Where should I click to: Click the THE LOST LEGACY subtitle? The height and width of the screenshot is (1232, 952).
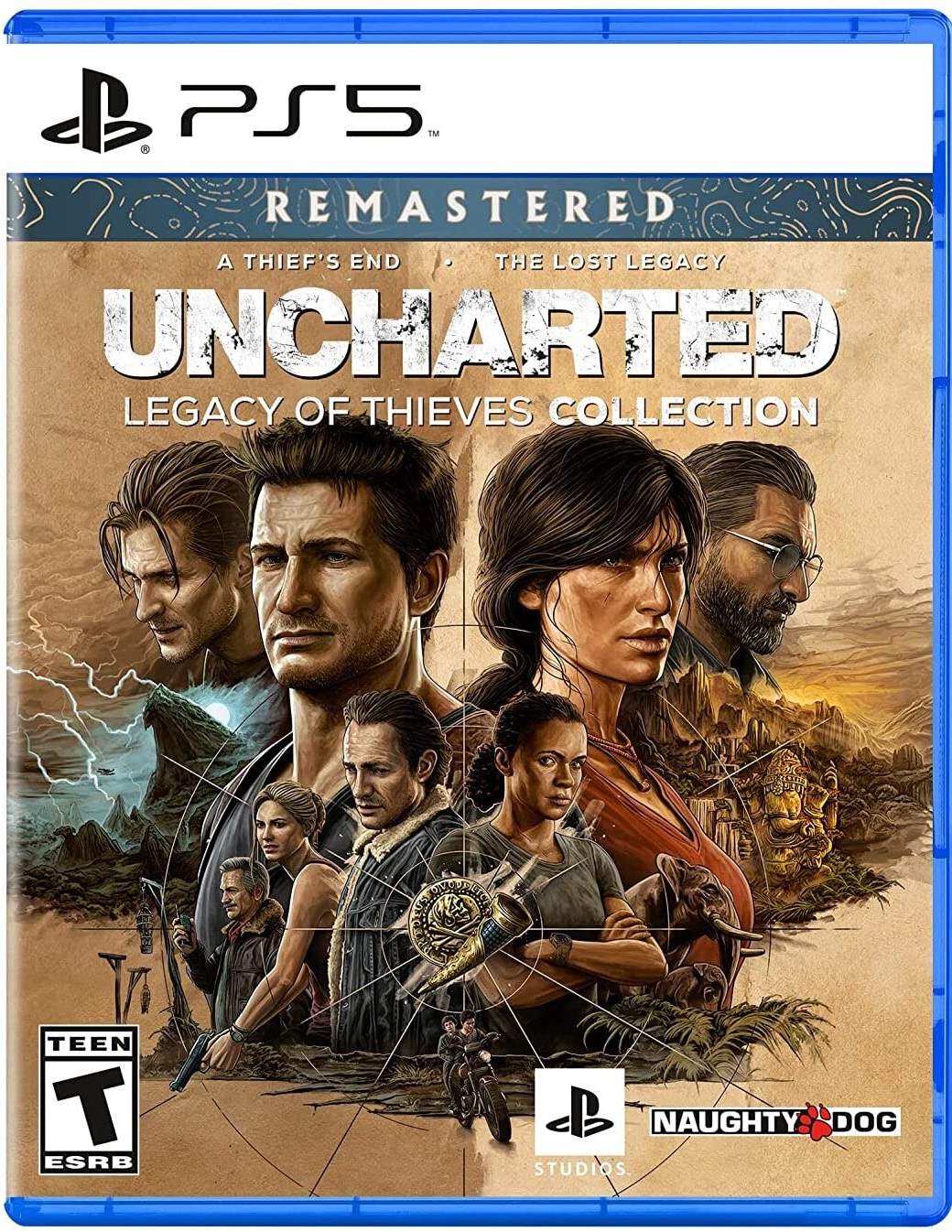[x=611, y=263]
